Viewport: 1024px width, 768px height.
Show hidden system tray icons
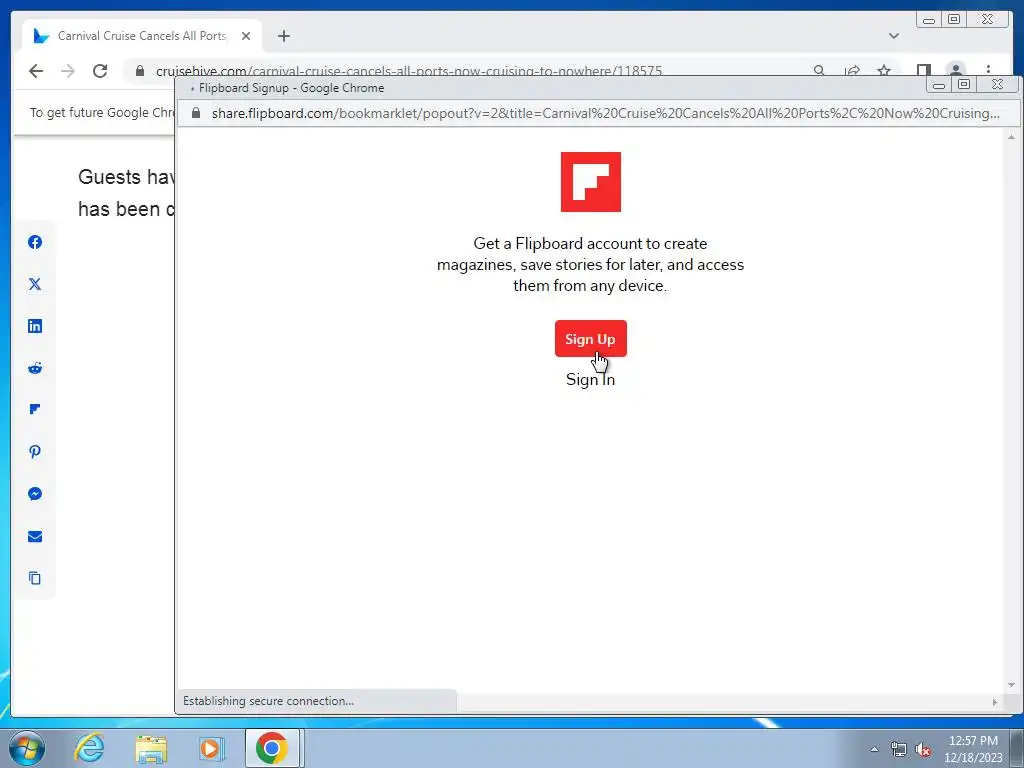coord(874,749)
